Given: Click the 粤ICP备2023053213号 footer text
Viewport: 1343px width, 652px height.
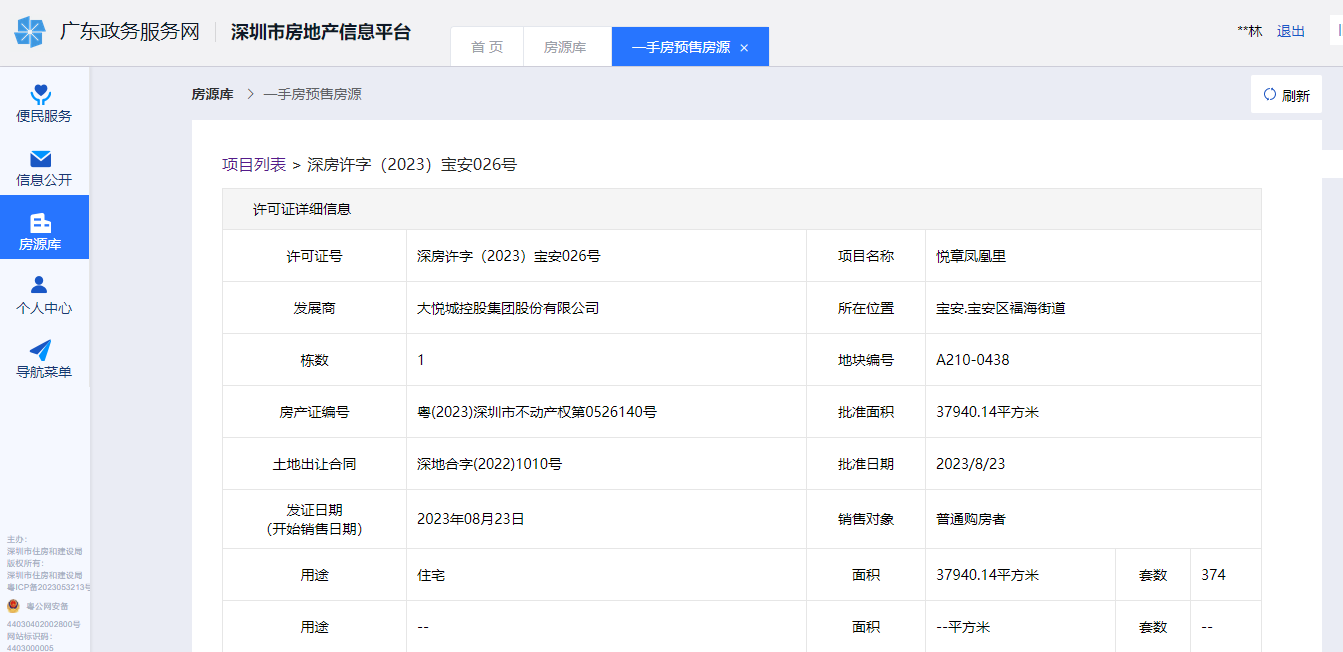Looking at the screenshot, I should (x=48, y=587).
